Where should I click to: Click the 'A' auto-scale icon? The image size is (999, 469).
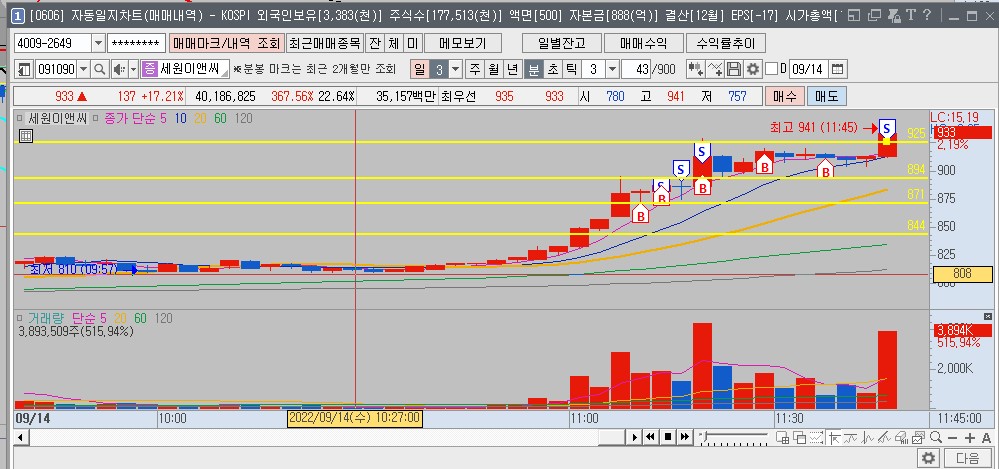(986, 438)
